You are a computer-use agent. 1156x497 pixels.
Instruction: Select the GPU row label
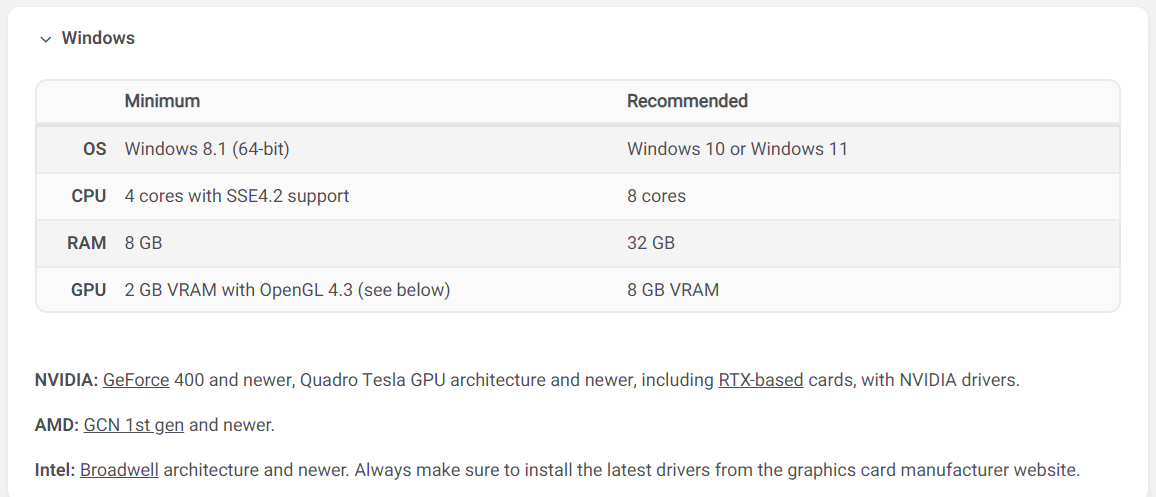pos(88,290)
